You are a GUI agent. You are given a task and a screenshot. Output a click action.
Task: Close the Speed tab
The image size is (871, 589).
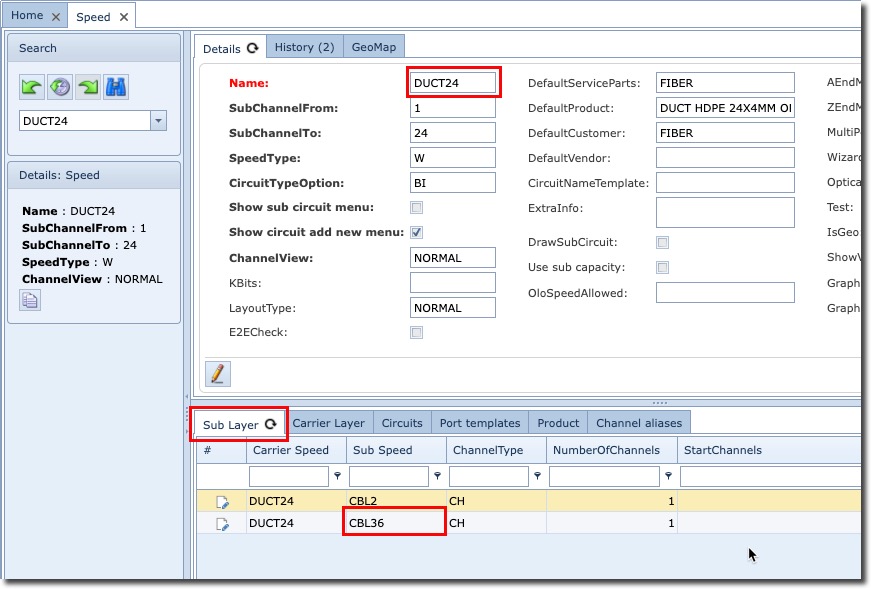123,17
